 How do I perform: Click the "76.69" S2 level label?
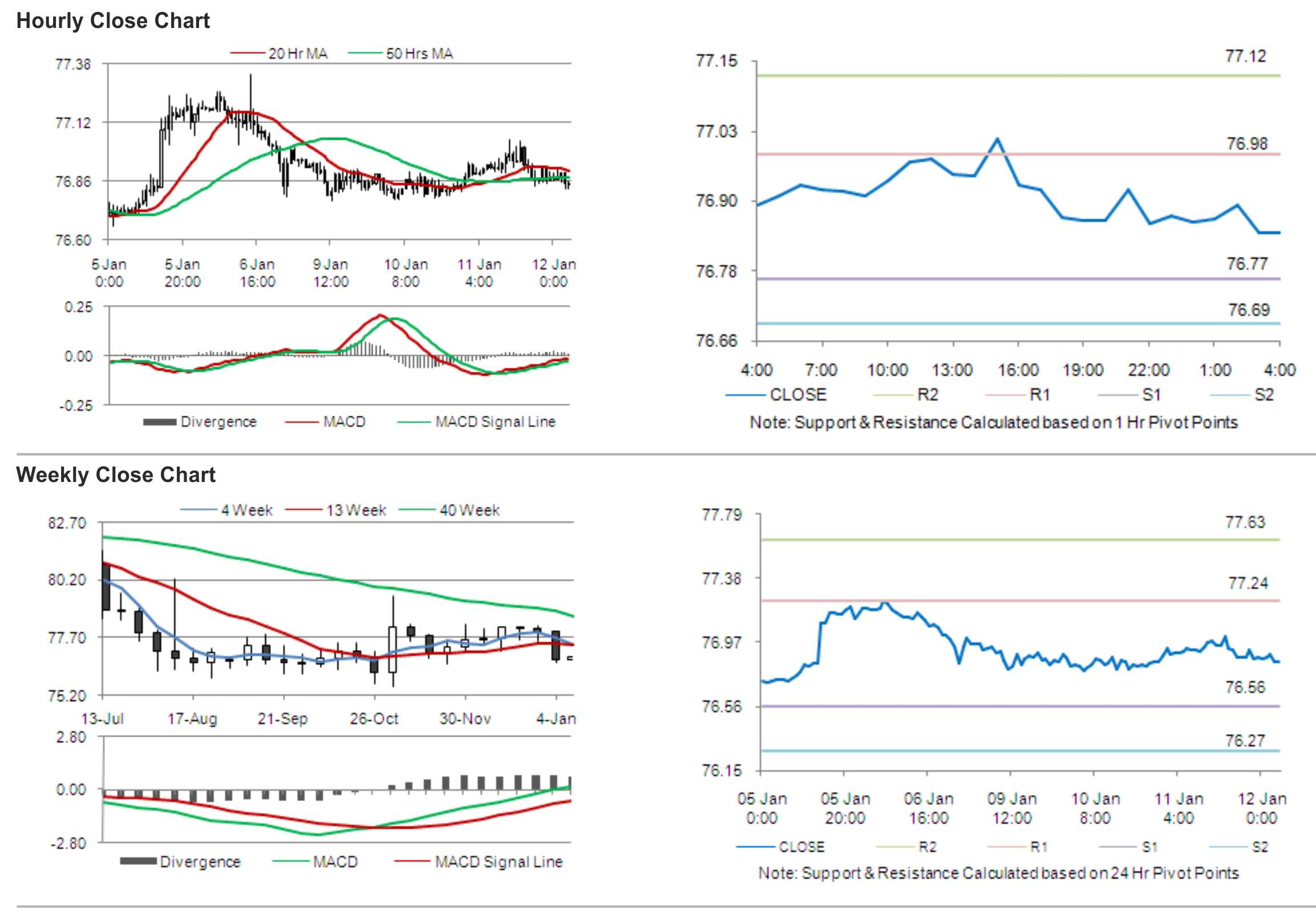pyautogui.click(x=1249, y=310)
